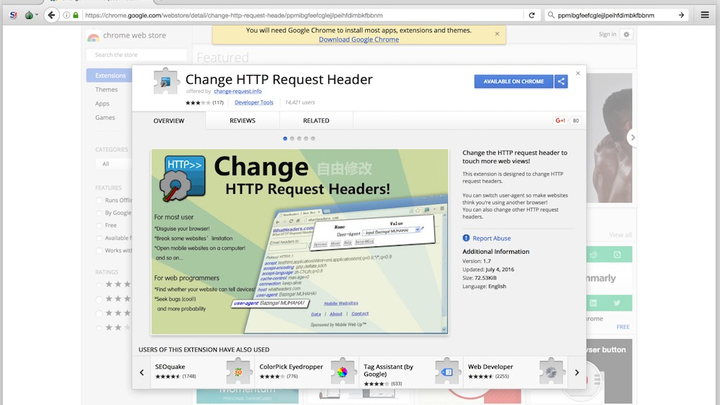Image resolution: width=720 pixels, height=405 pixels.
Task: Open the All categories dropdown
Action: click(114, 164)
